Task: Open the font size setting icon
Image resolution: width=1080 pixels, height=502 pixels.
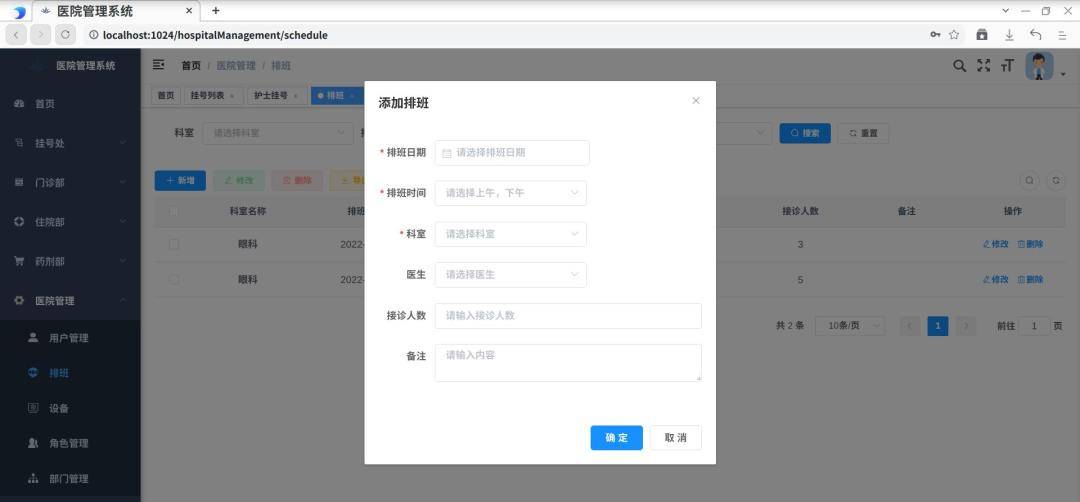Action: 1008,65
